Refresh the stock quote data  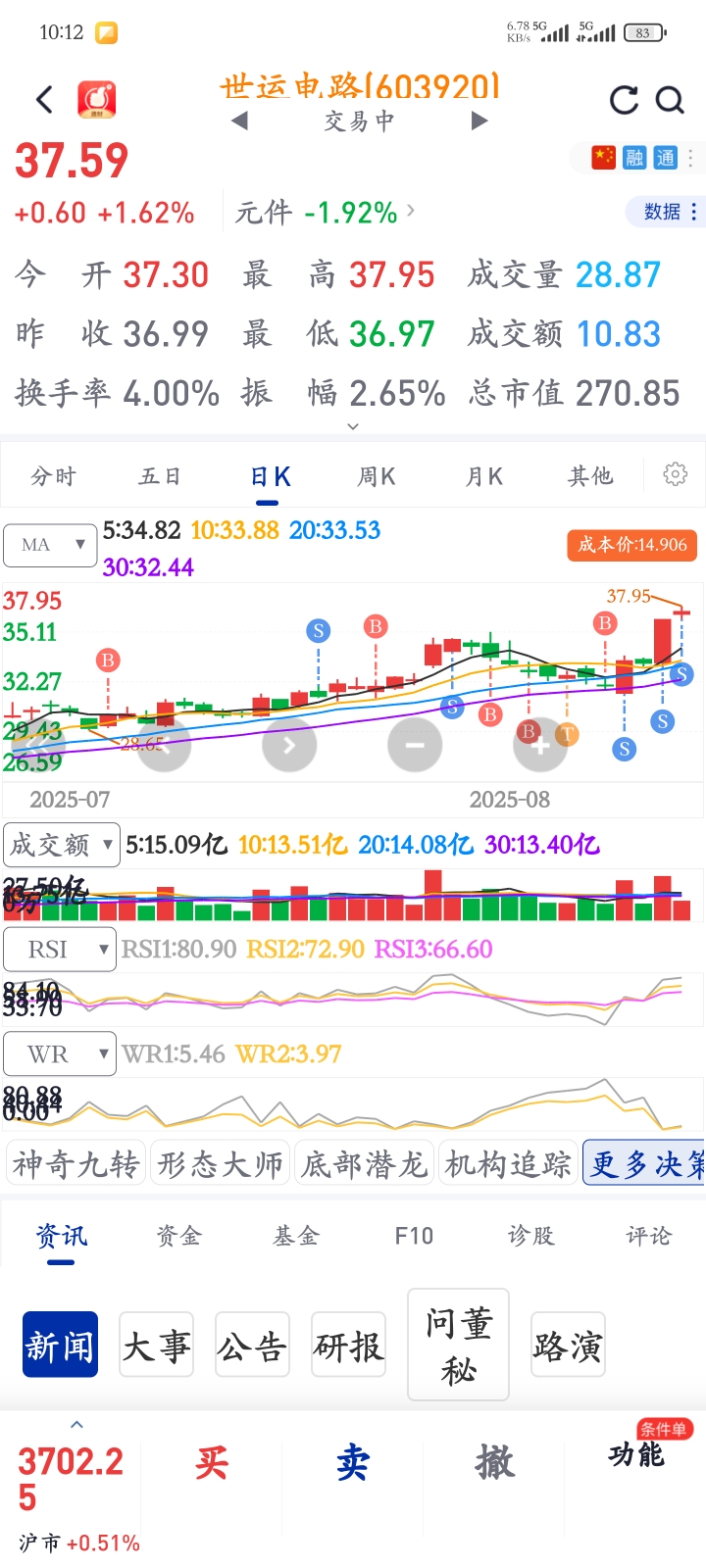point(624,100)
